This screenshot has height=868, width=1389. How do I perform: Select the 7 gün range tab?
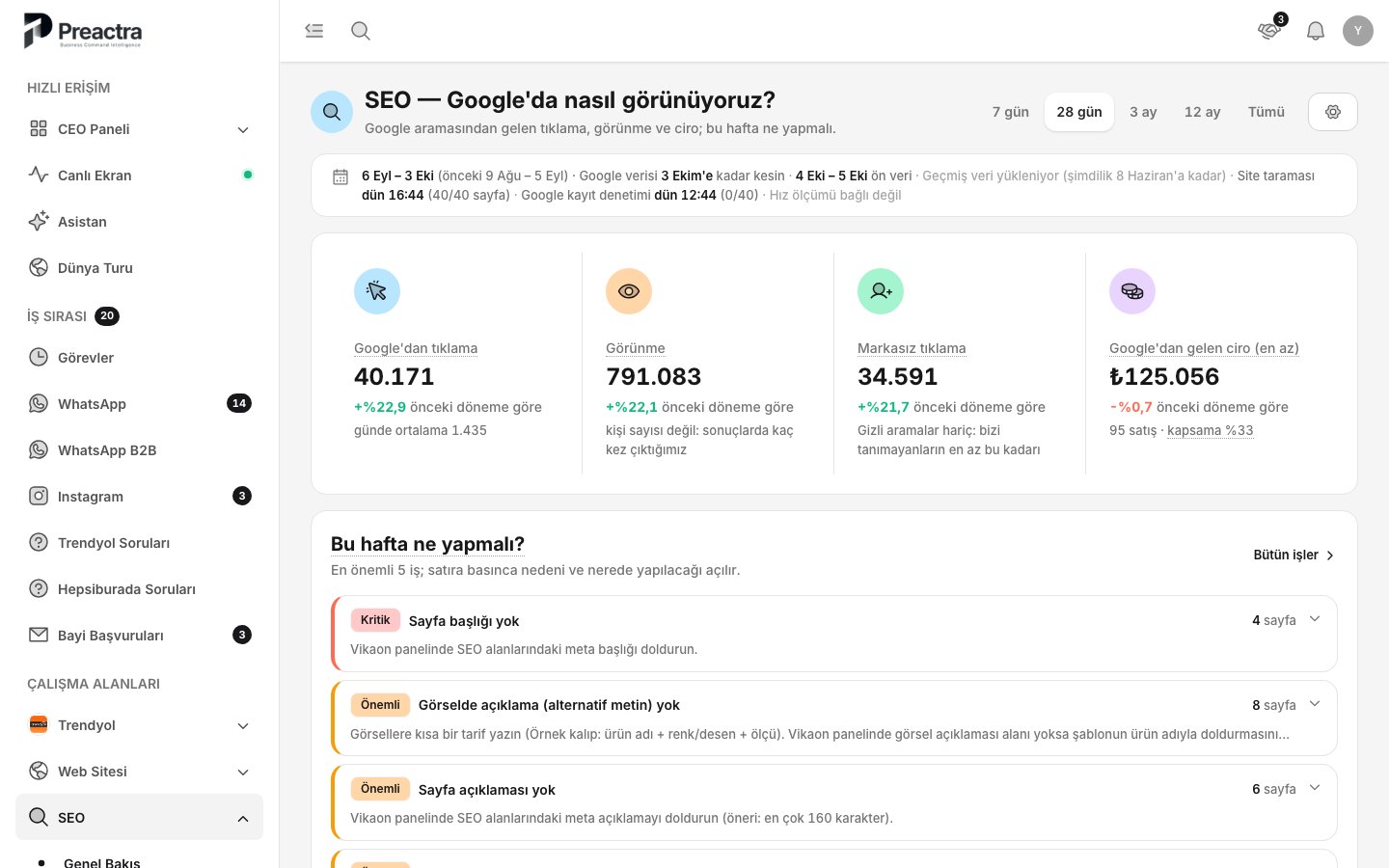1011,112
